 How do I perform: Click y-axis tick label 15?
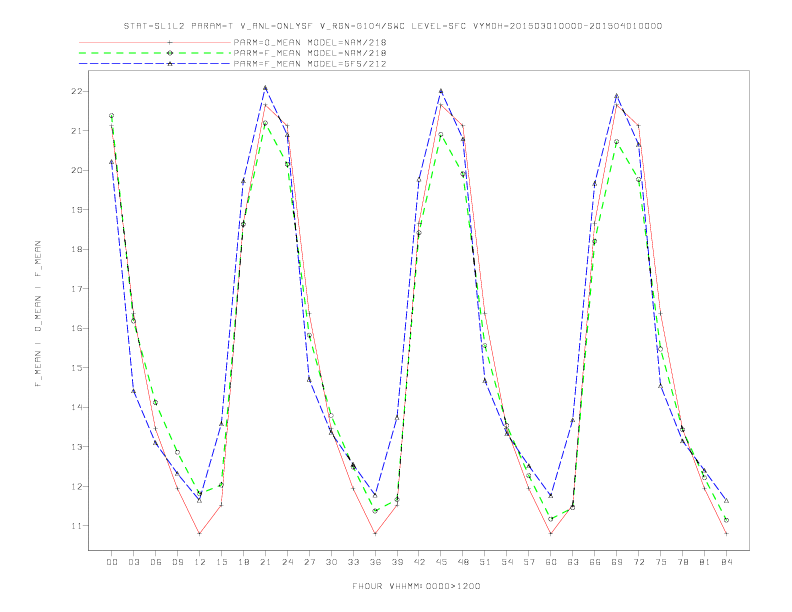point(77,368)
